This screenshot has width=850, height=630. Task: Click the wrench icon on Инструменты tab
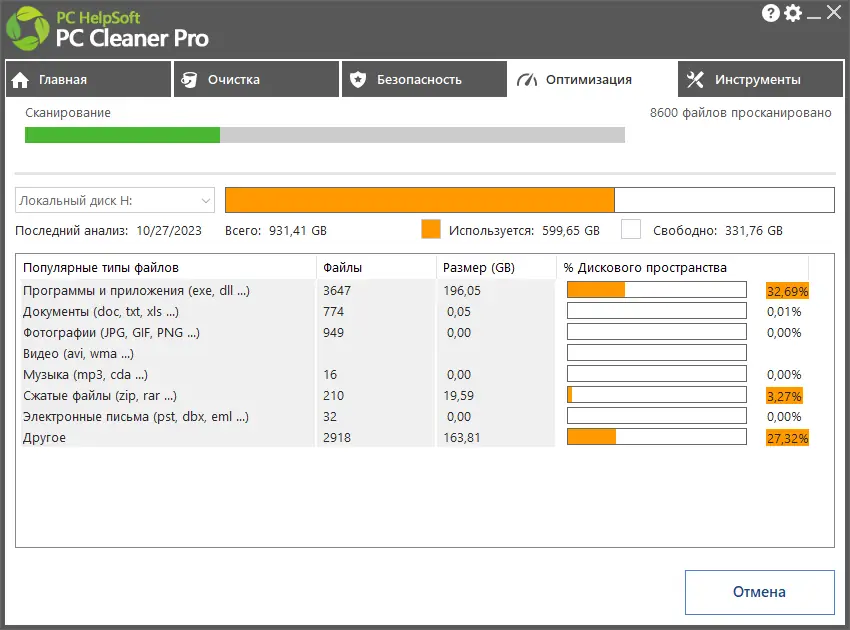click(695, 80)
